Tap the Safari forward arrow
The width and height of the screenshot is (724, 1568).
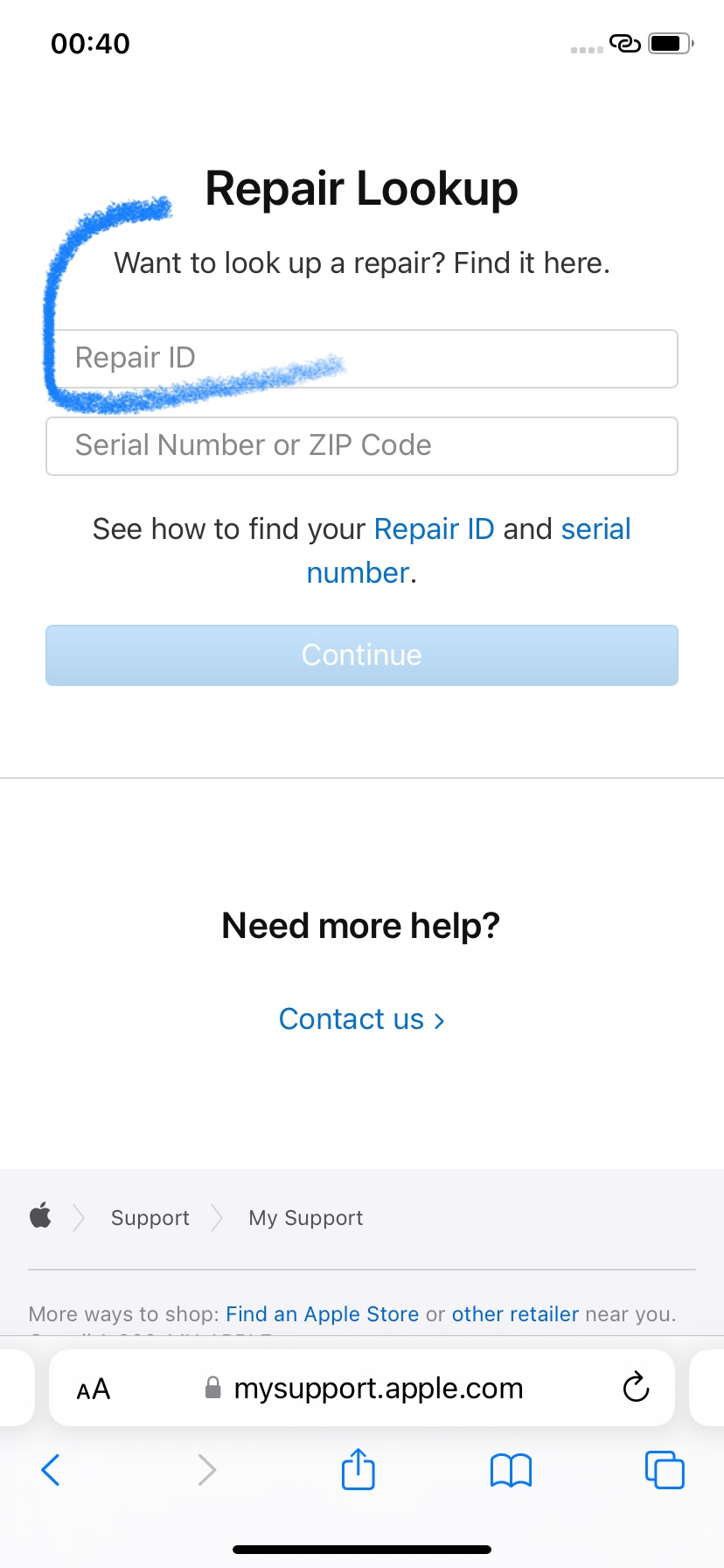pos(206,1470)
